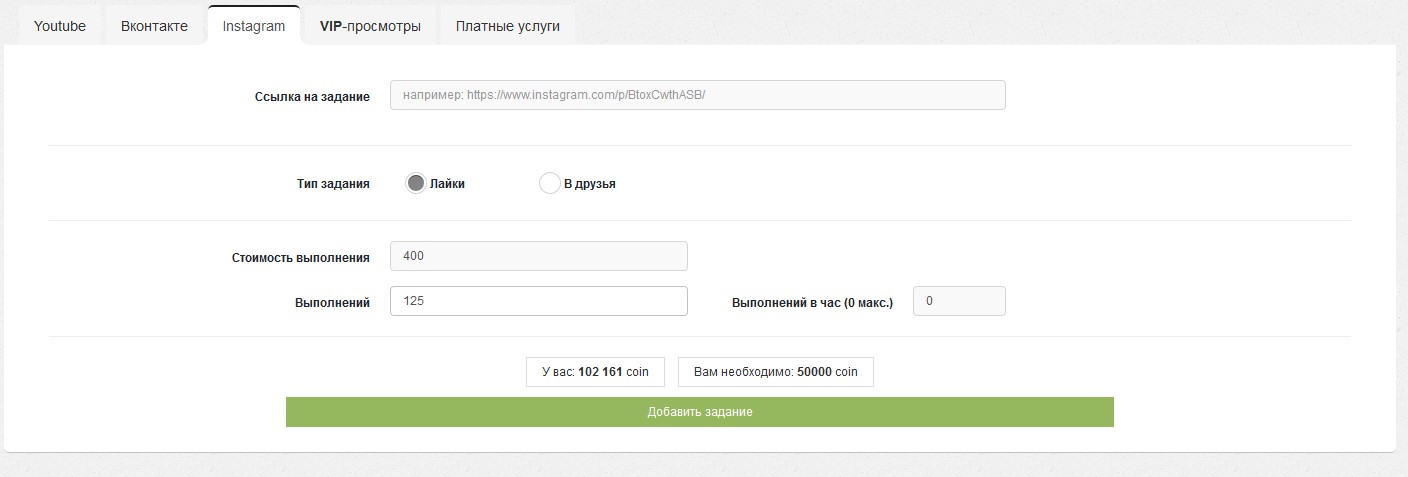The image size is (1408, 477).
Task: Click the У вас 102 161 coin box
Action: 595,372
